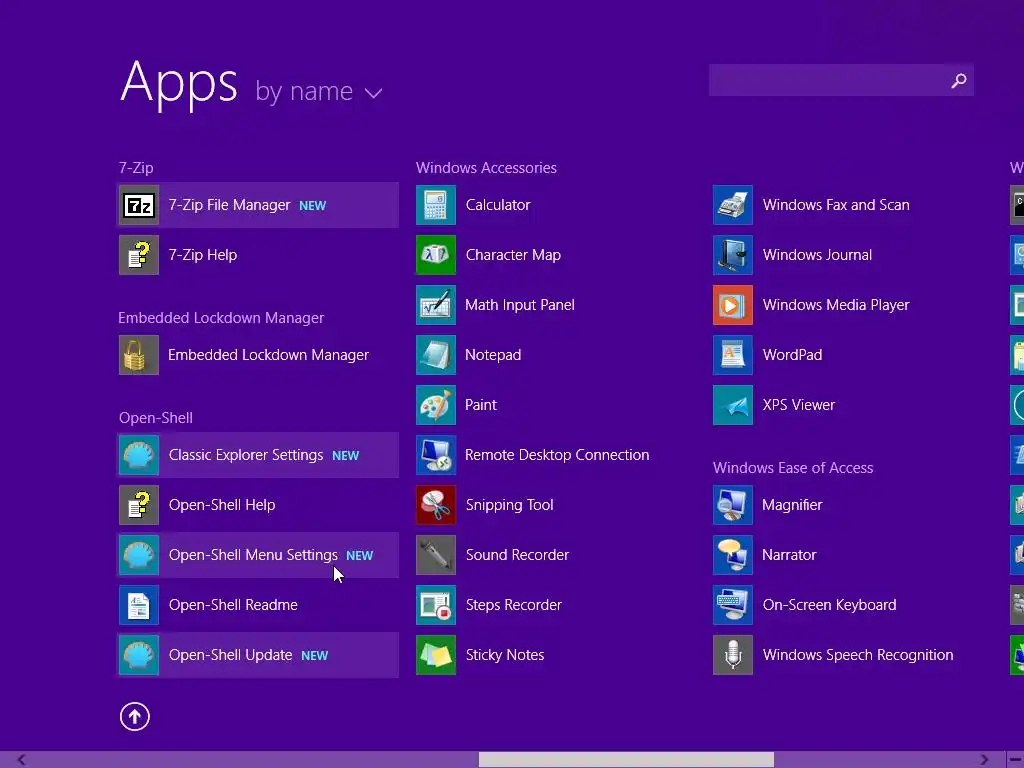Click the zoom-out minus button in corner
Screen dimensions: 1024x768
[x=1016, y=760]
